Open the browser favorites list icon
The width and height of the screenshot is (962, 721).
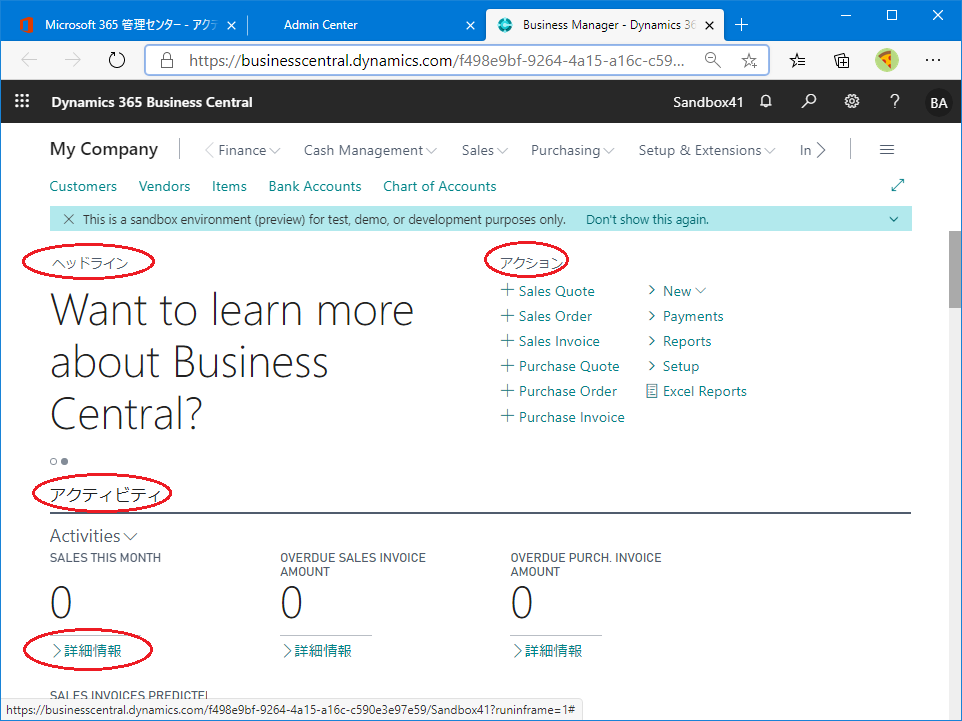click(x=798, y=60)
